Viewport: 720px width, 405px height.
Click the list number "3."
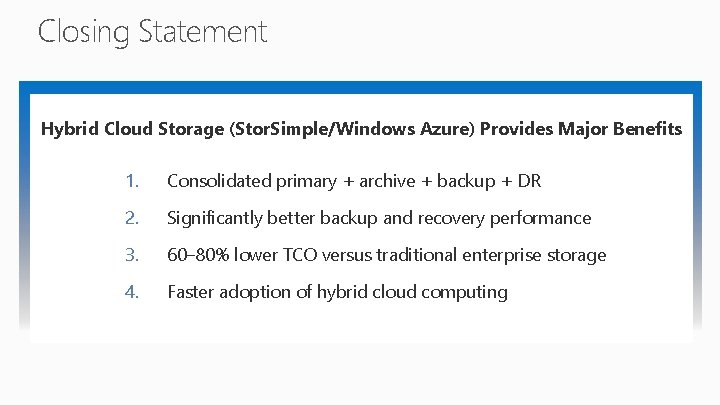(132, 255)
